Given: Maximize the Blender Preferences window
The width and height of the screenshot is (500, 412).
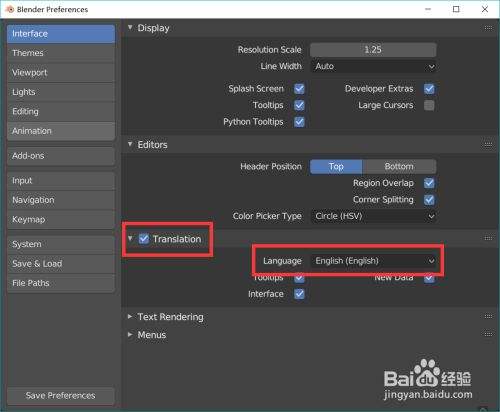Looking at the screenshot, I should 456,9.
